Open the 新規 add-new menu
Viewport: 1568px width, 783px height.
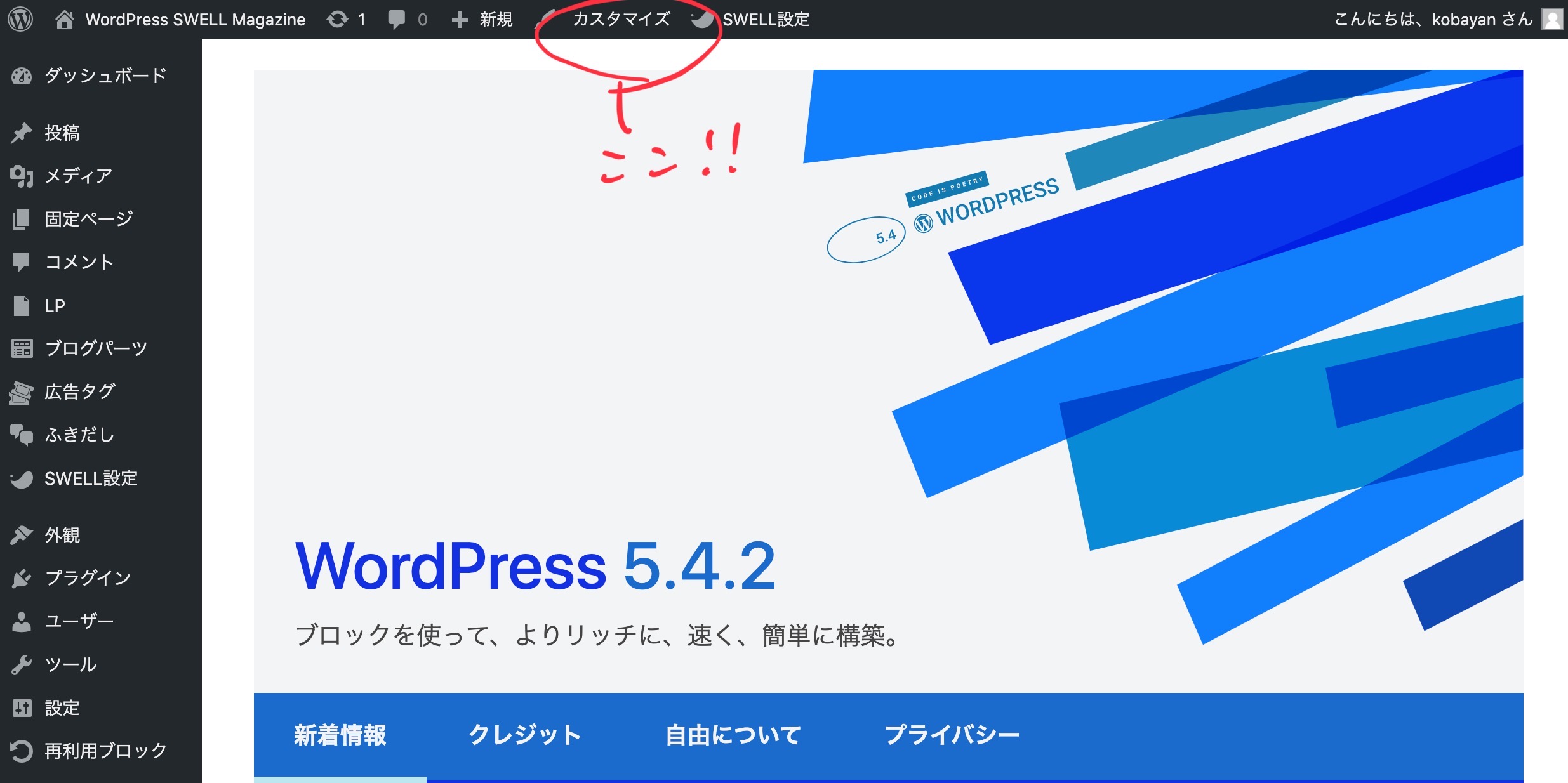[483, 19]
